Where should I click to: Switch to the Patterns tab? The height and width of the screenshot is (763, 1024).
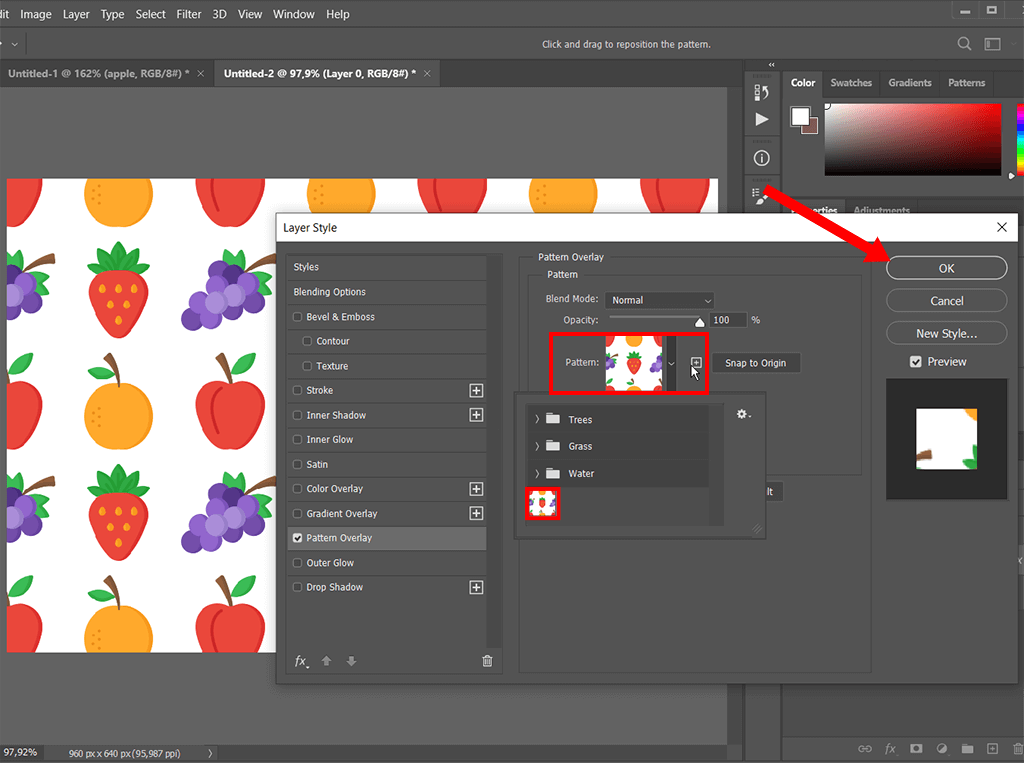click(967, 83)
